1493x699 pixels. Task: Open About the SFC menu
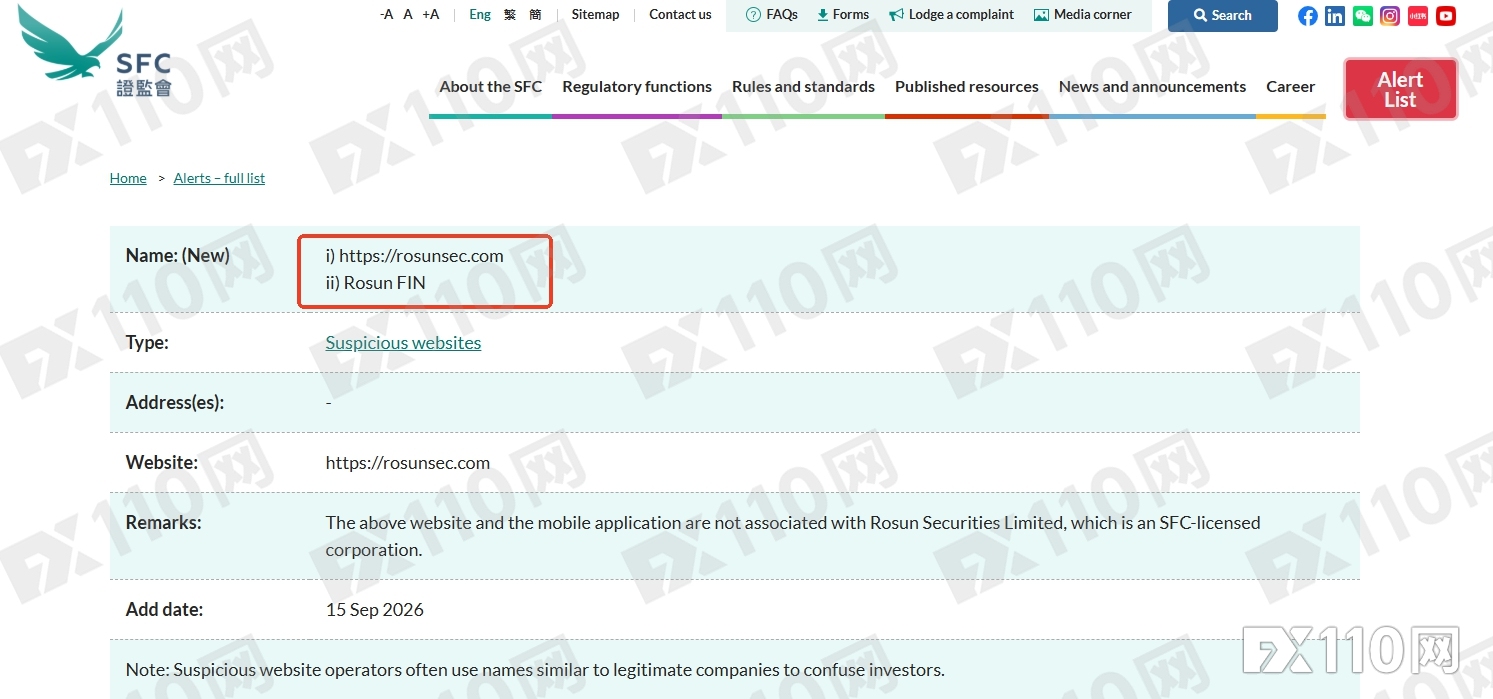pyautogui.click(x=491, y=87)
